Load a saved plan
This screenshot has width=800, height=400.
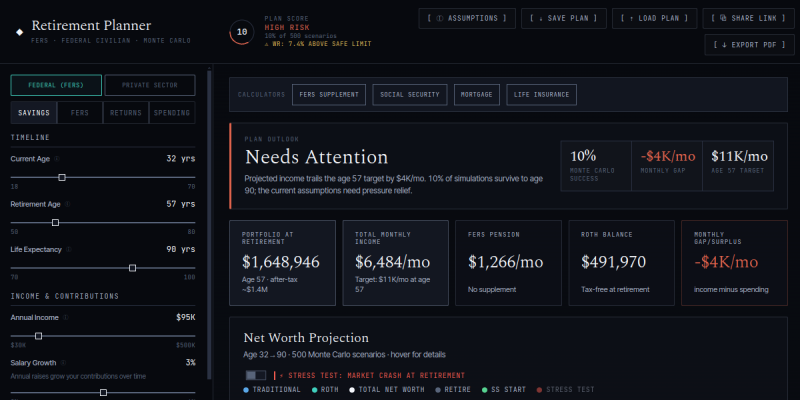(654, 18)
